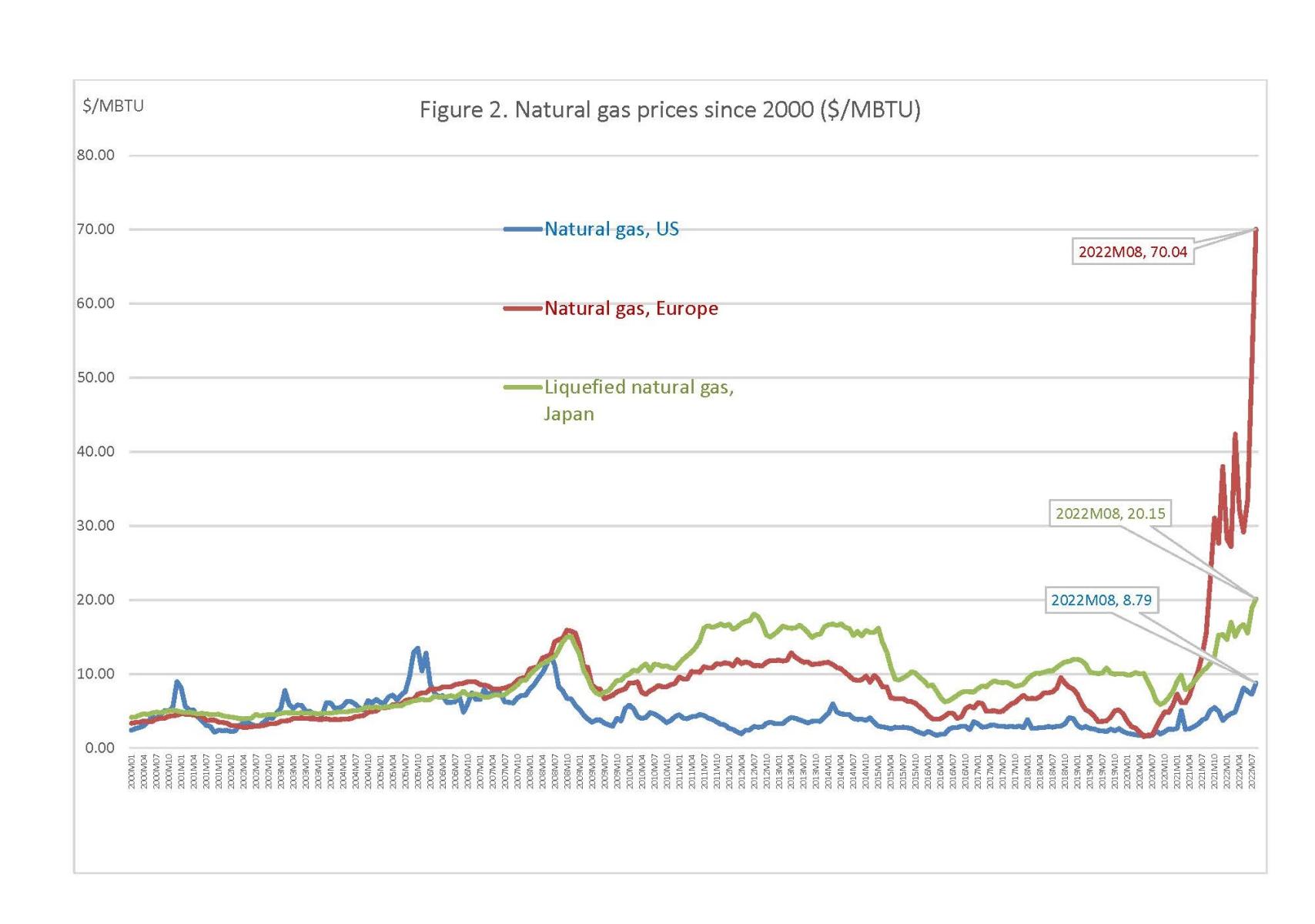Click the data label '2022M08, 70.04'
Viewport: 1315px width, 924px height.
(x=1133, y=252)
